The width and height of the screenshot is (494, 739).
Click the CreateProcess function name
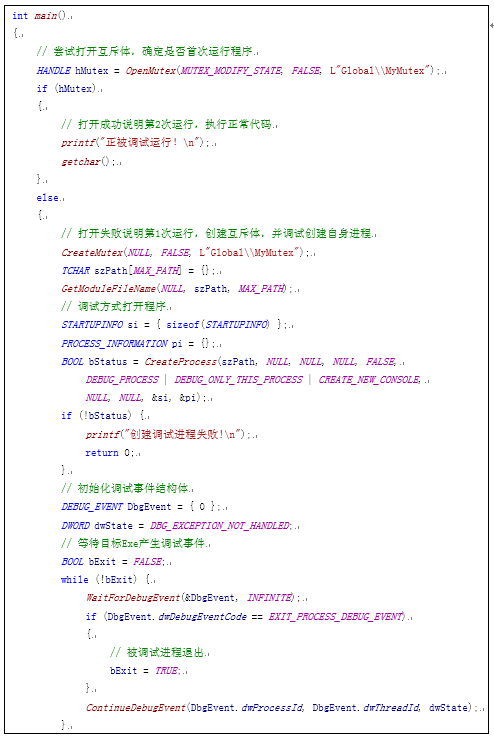point(180,361)
